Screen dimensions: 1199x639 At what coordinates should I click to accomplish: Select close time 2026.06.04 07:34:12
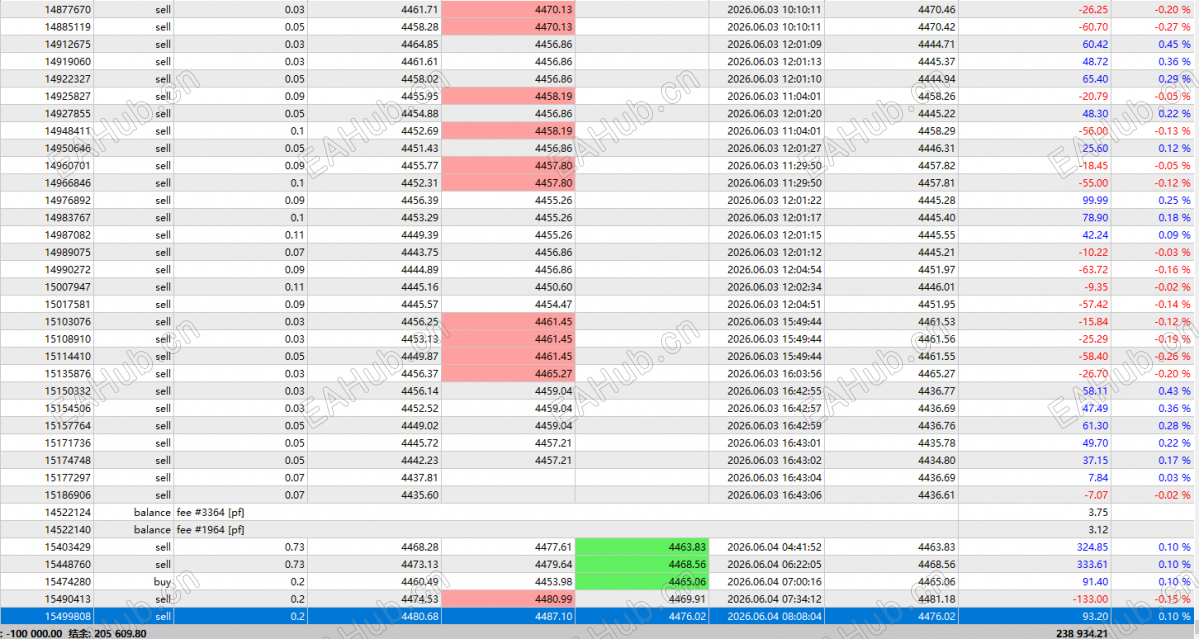click(774, 599)
